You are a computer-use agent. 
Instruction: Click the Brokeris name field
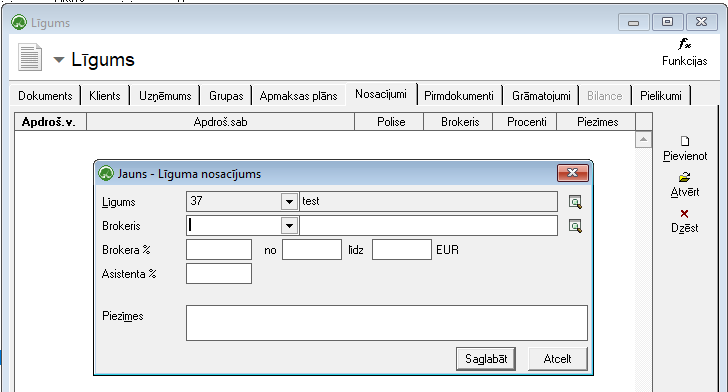pyautogui.click(x=429, y=226)
